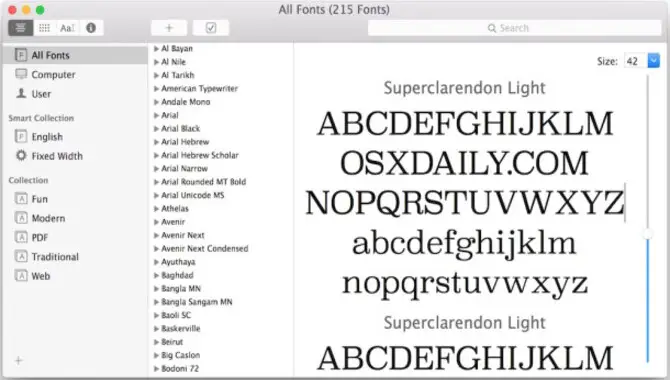
Task: Expand the Arial Black disclosure triangle
Action: (x=156, y=129)
